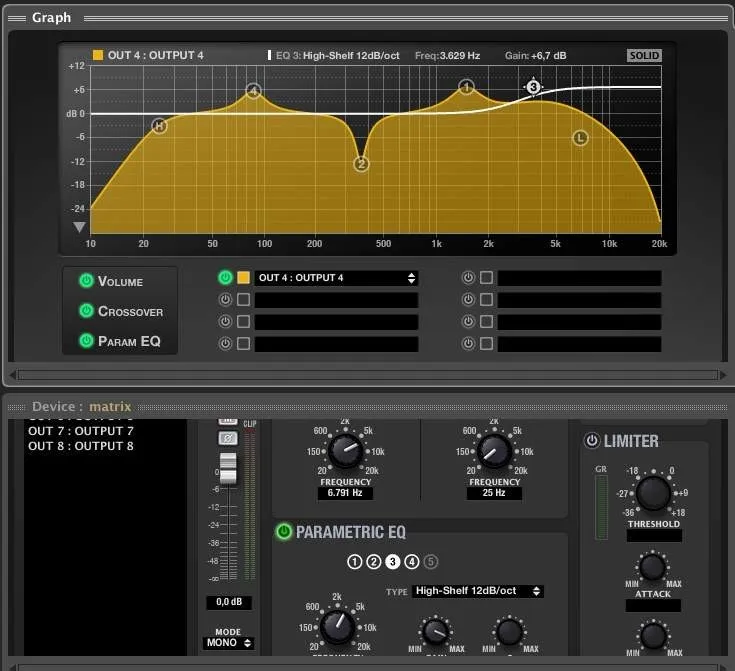Disable the Crossover display toggle
The image size is (735, 671).
(x=86, y=311)
